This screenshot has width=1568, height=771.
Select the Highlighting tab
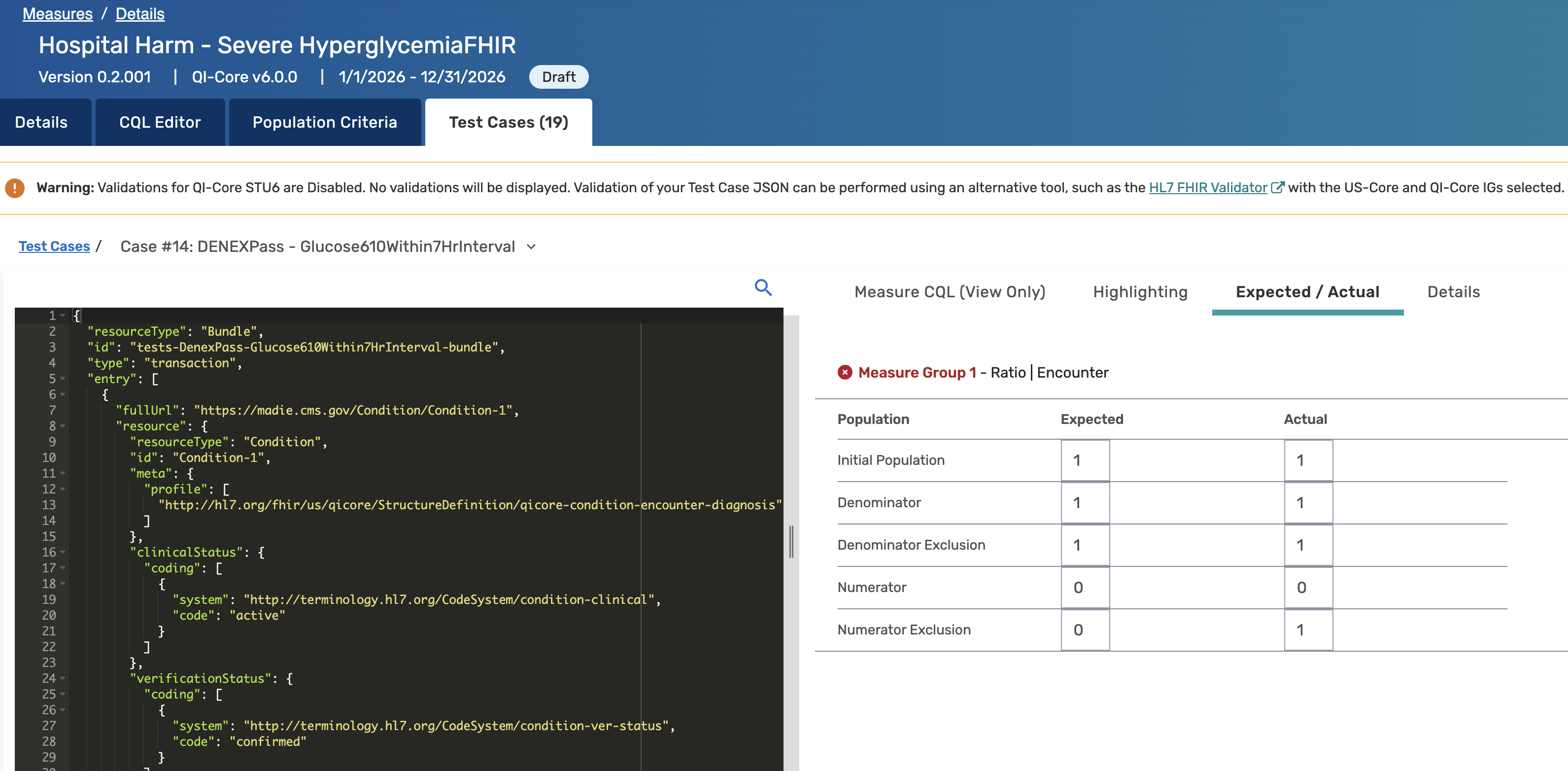[x=1139, y=292]
